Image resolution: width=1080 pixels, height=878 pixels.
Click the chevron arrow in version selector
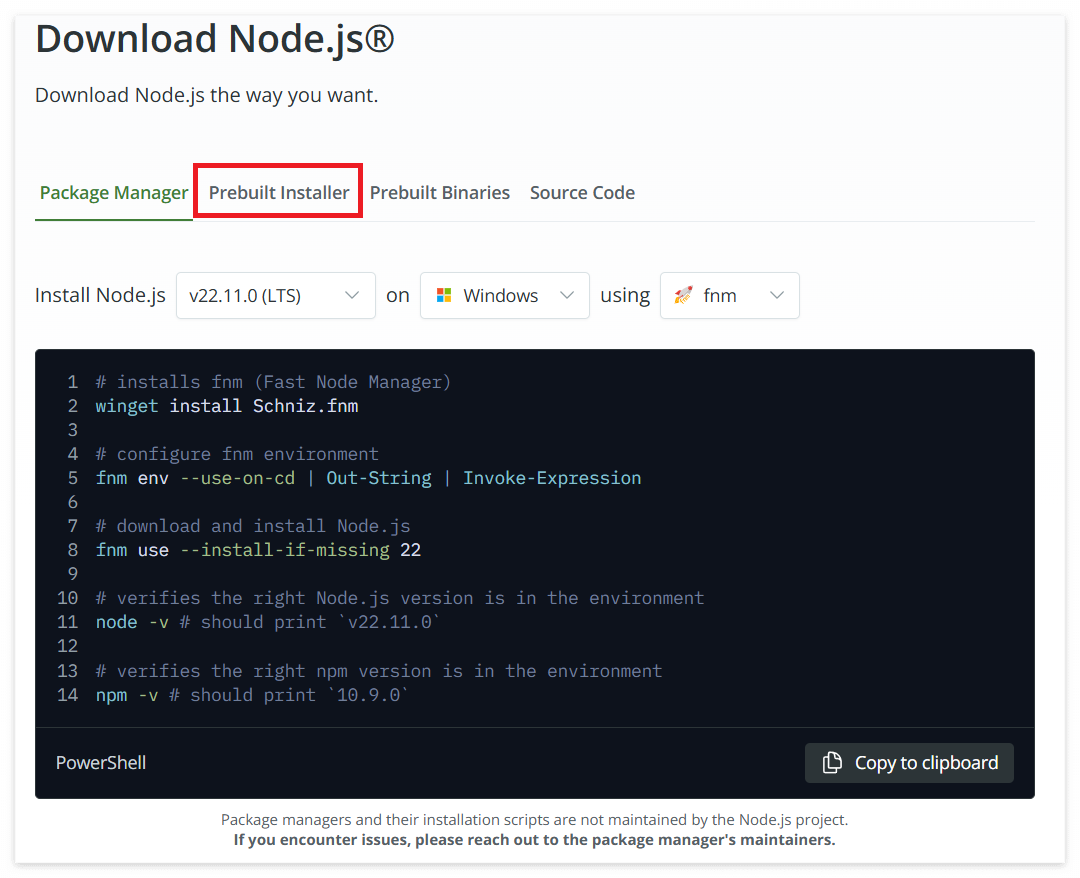pyautogui.click(x=352, y=295)
